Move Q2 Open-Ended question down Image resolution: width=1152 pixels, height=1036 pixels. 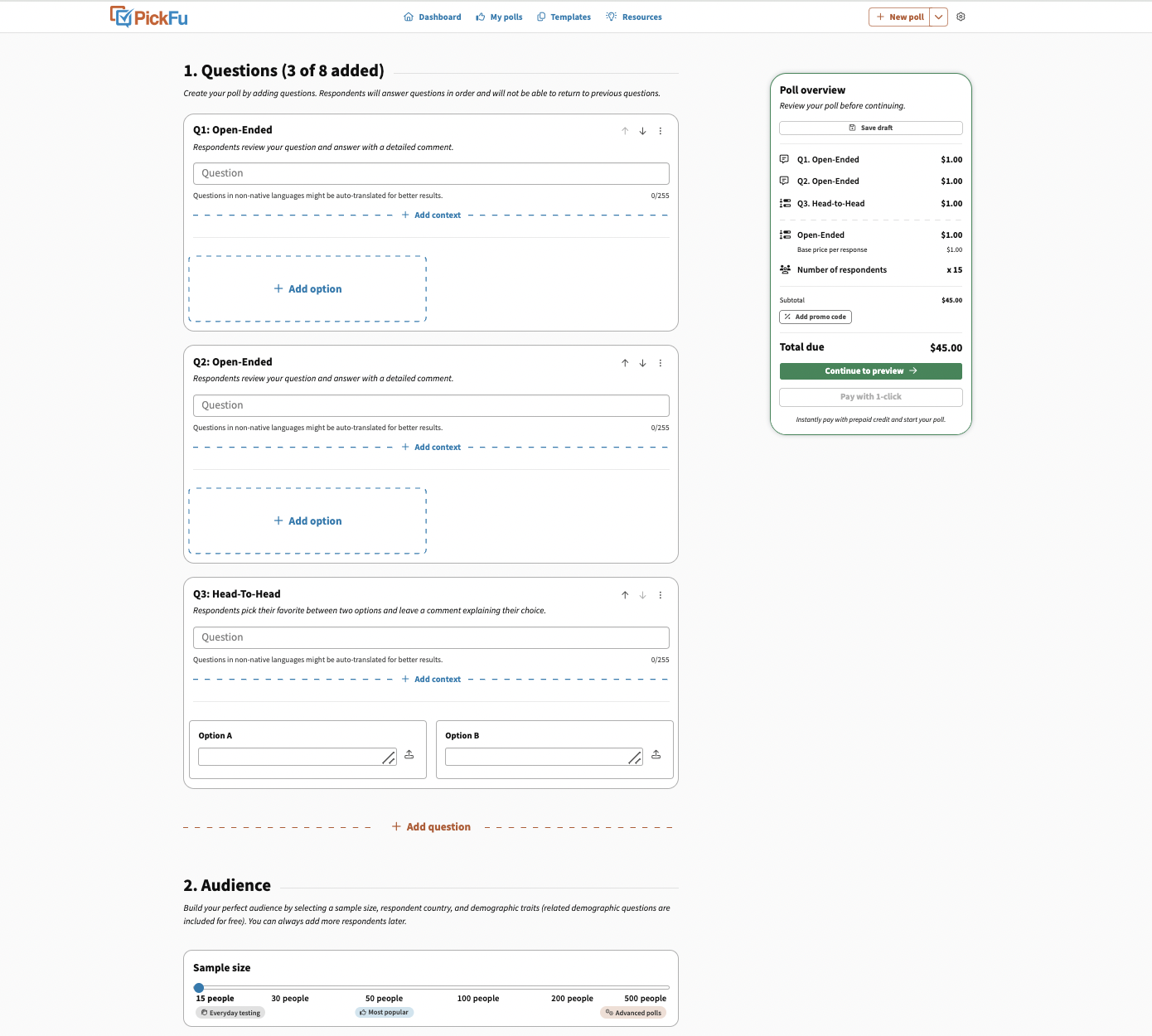pos(642,363)
